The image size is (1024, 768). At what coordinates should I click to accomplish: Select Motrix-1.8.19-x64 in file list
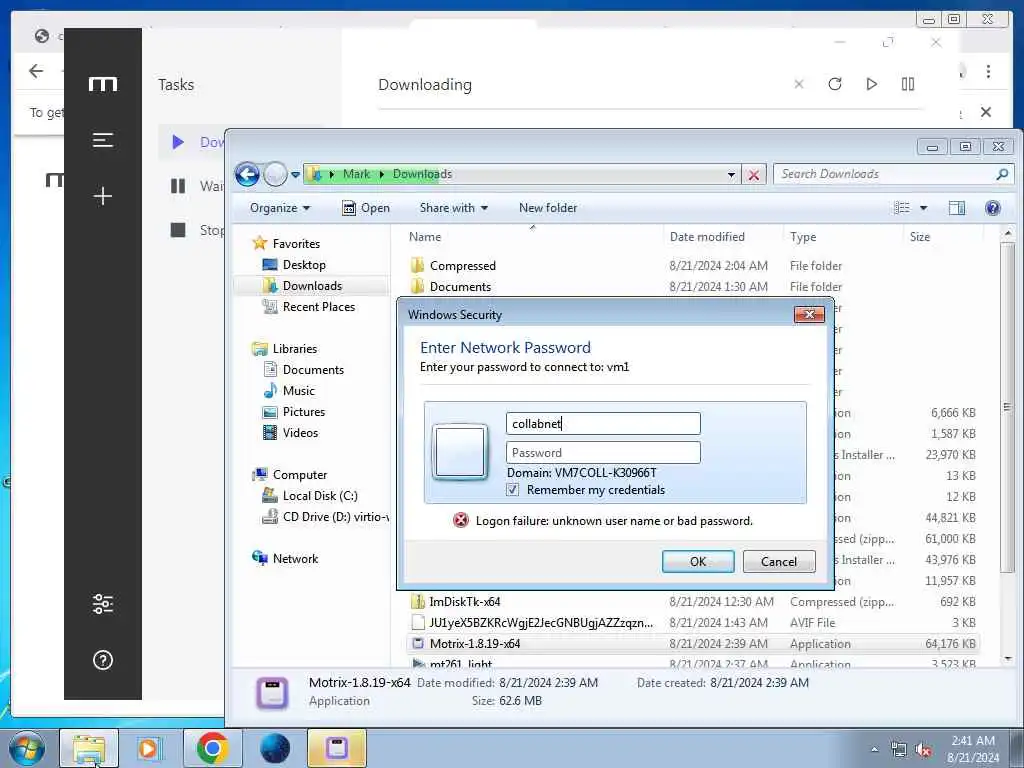475,644
